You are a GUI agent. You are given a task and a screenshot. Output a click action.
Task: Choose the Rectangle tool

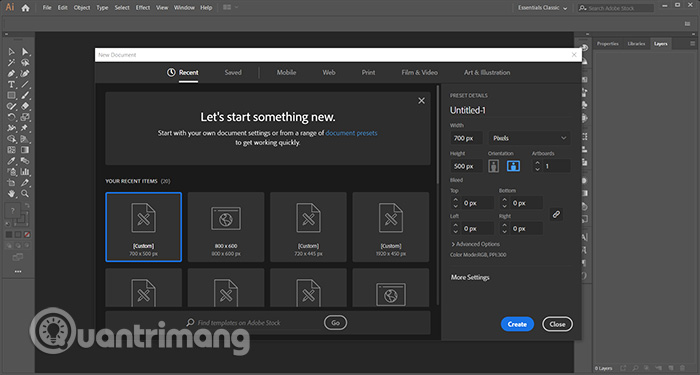(x=11, y=95)
